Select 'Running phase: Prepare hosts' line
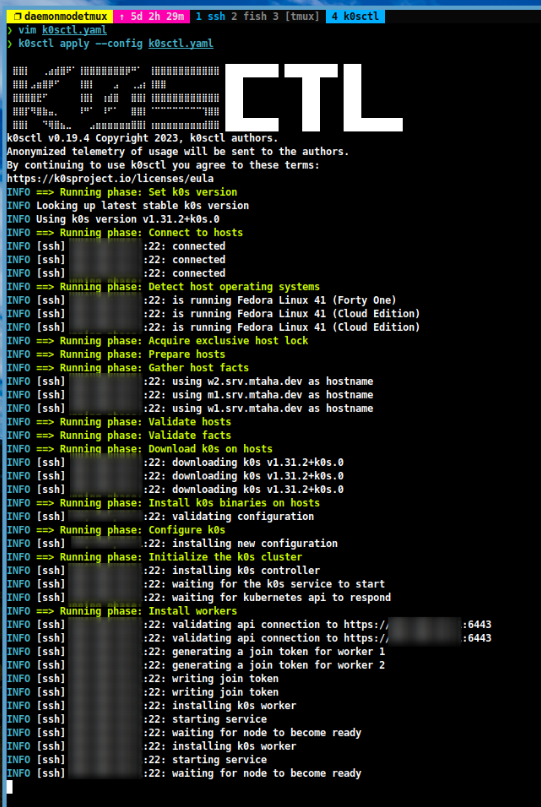Viewport: 541px width, 807px height. [x=116, y=354]
